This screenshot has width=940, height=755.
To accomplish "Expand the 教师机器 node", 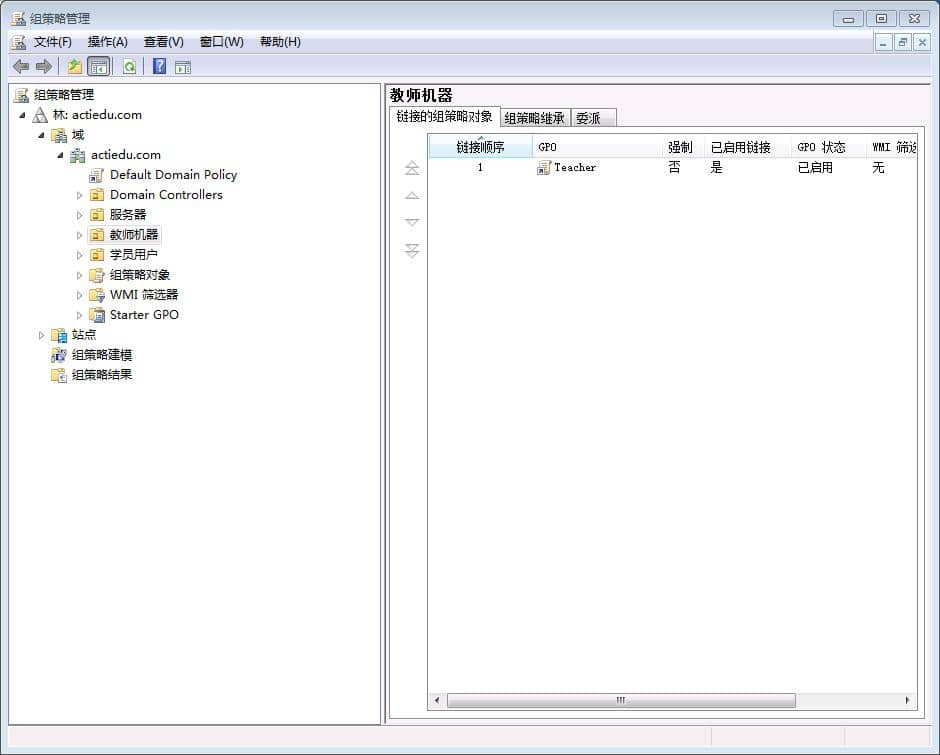I will pyautogui.click(x=79, y=236).
